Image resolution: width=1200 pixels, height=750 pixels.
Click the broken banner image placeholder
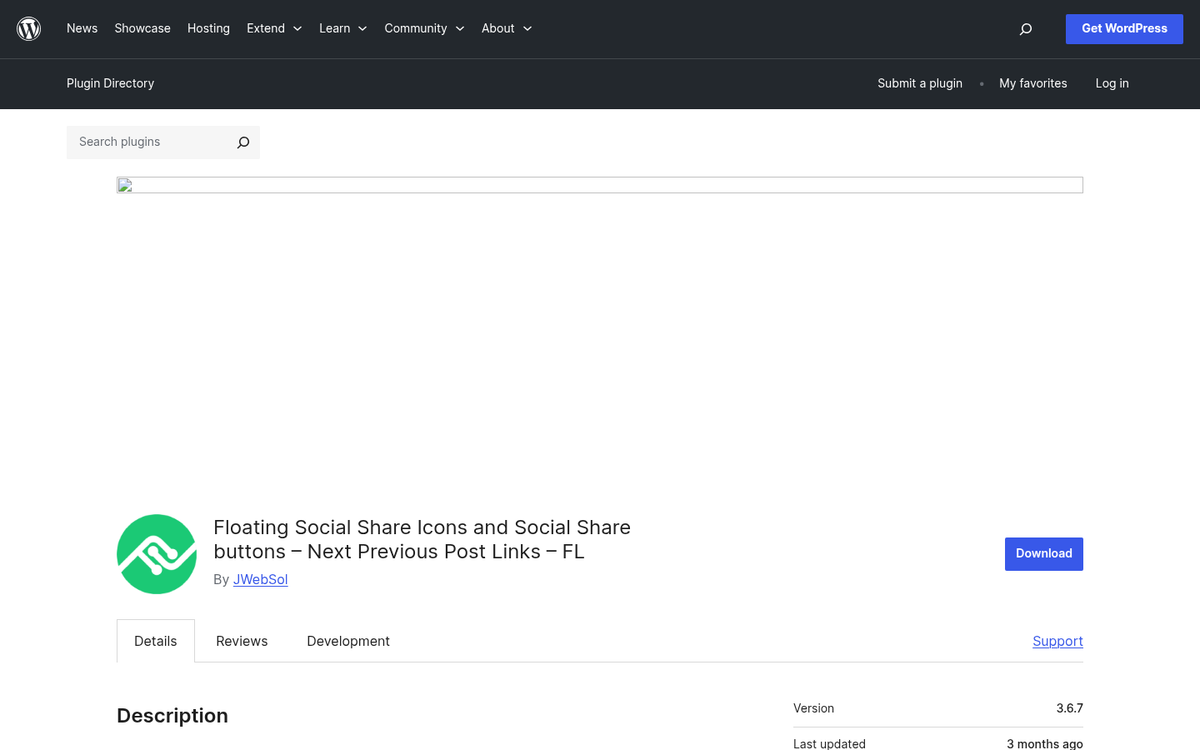[599, 185]
